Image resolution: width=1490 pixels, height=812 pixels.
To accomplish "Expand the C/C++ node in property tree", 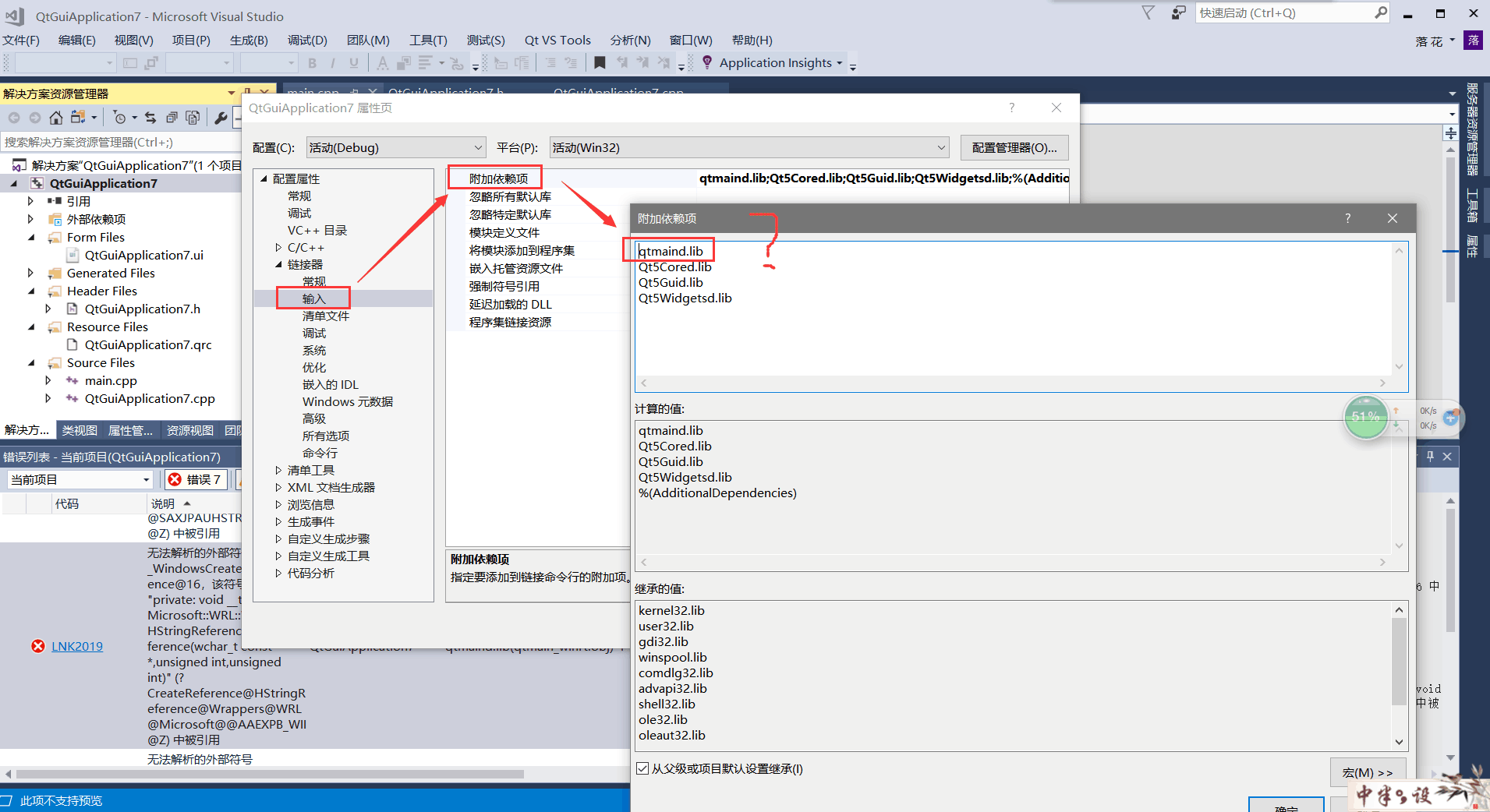I will 278,247.
